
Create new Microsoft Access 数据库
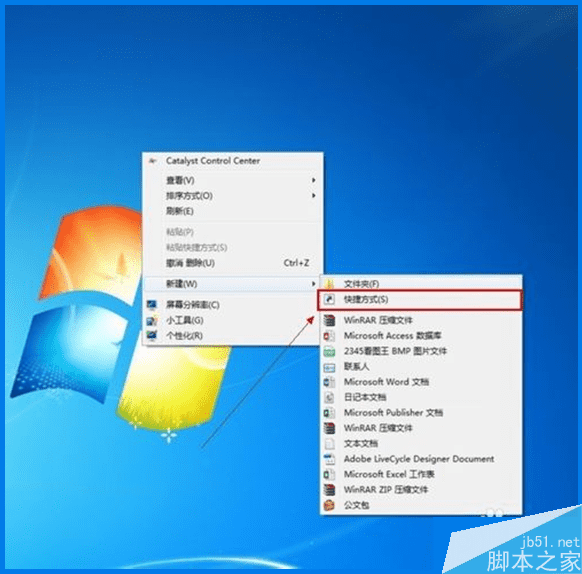(x=421, y=336)
